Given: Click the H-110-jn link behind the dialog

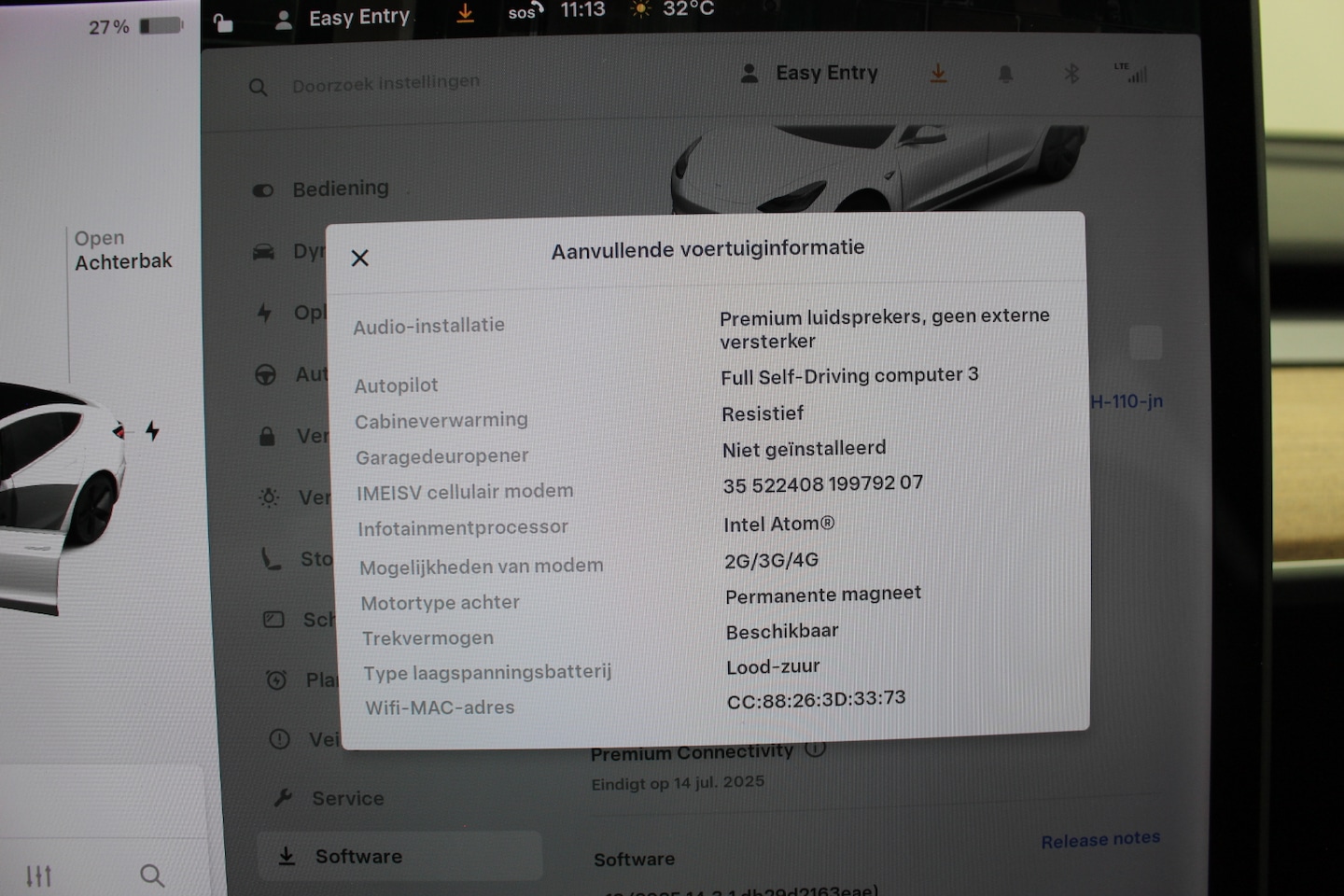Looking at the screenshot, I should (x=1127, y=401).
